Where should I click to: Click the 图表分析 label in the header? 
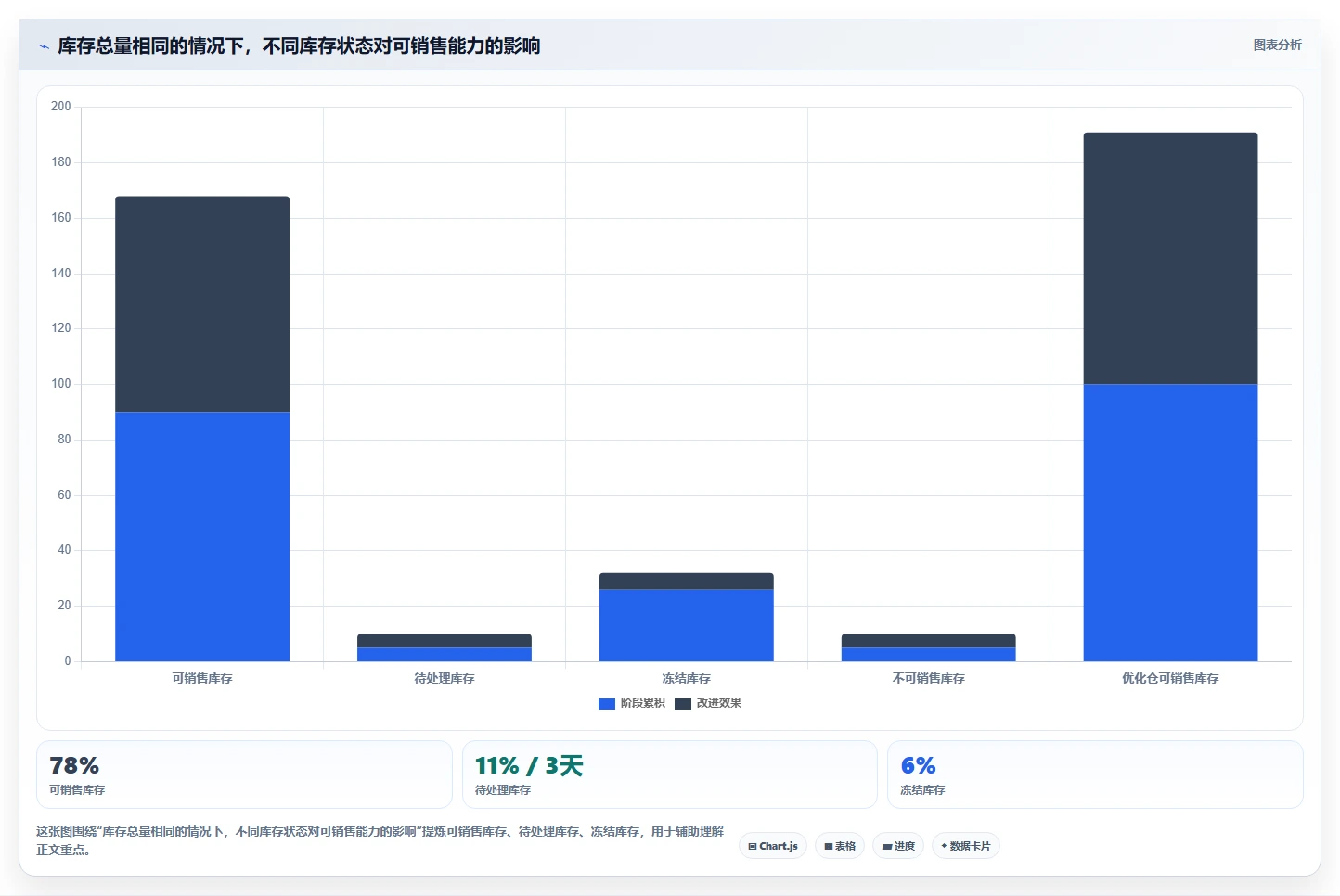tap(1277, 45)
